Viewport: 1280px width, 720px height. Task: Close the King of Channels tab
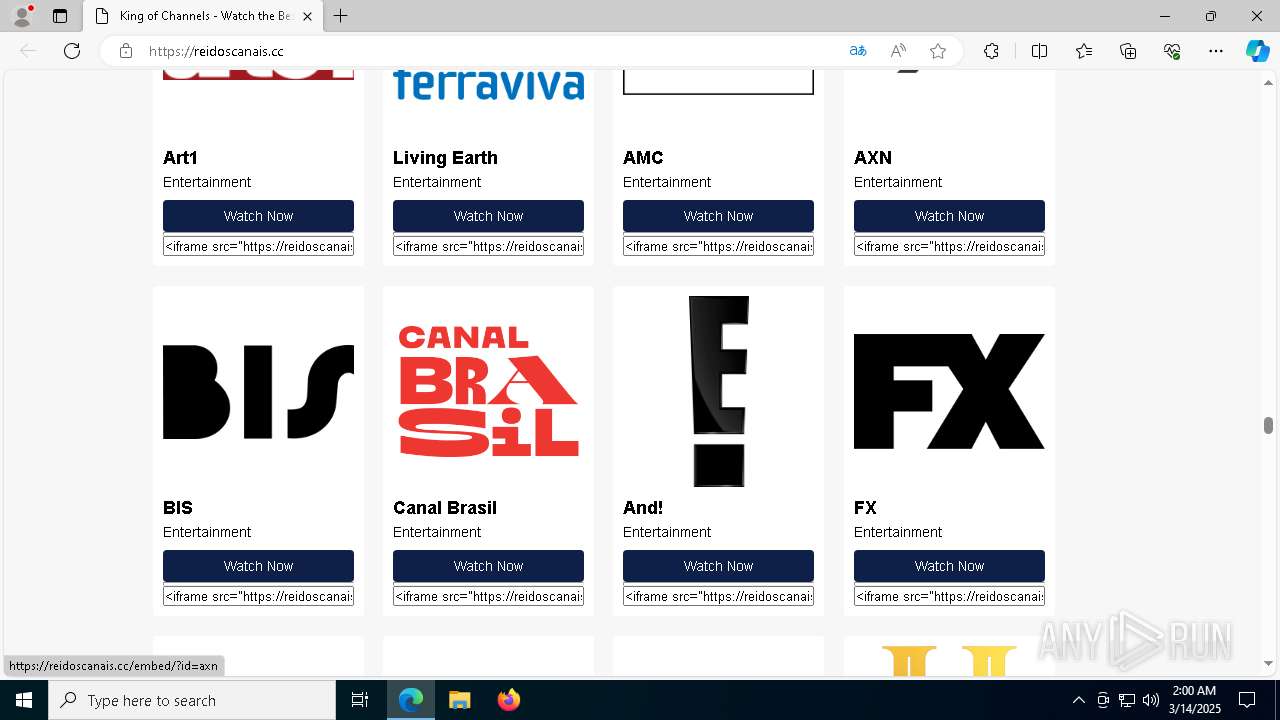click(307, 16)
